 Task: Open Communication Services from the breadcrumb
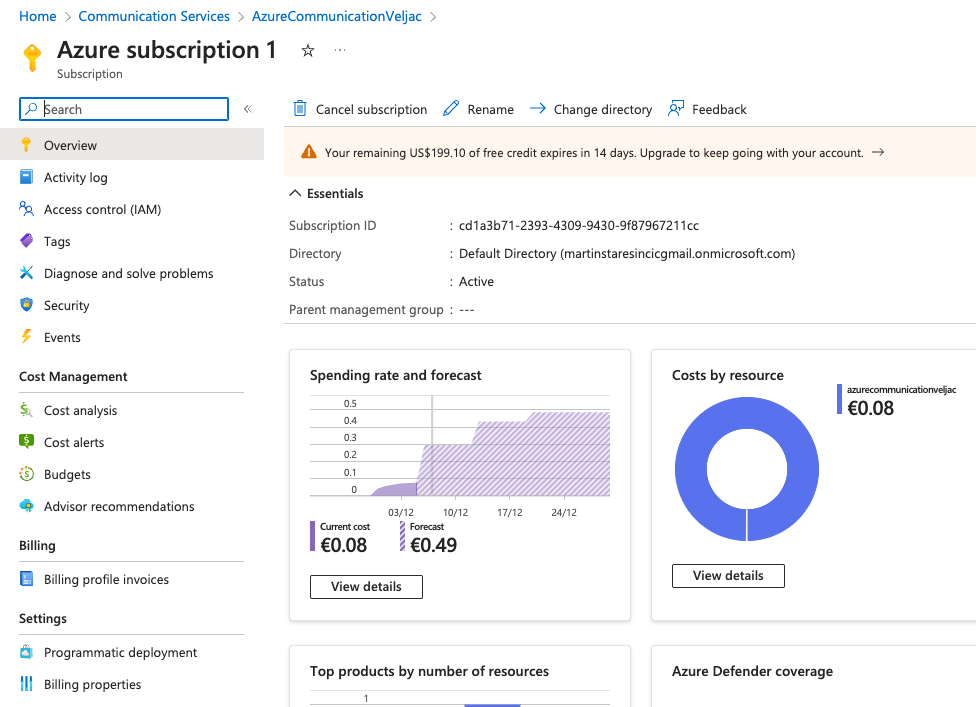click(x=154, y=16)
